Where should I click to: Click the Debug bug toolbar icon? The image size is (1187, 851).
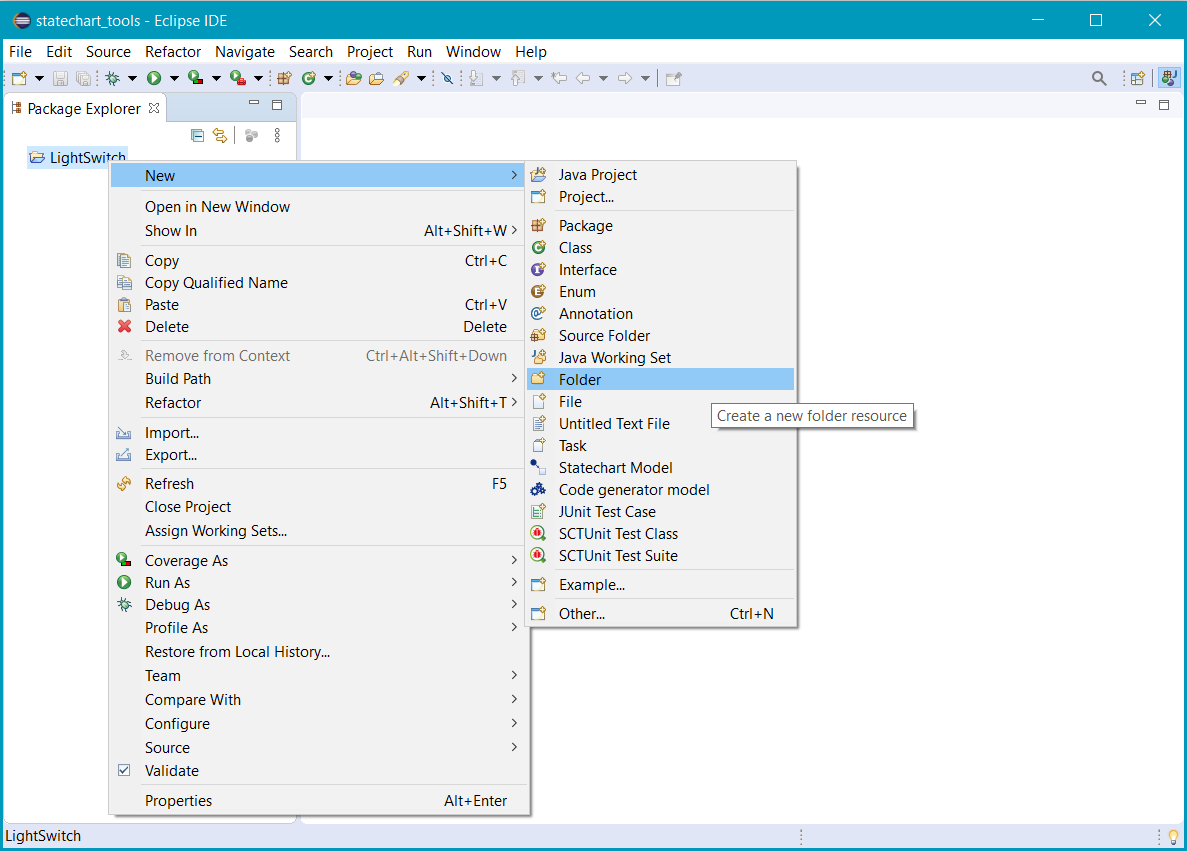(113, 78)
